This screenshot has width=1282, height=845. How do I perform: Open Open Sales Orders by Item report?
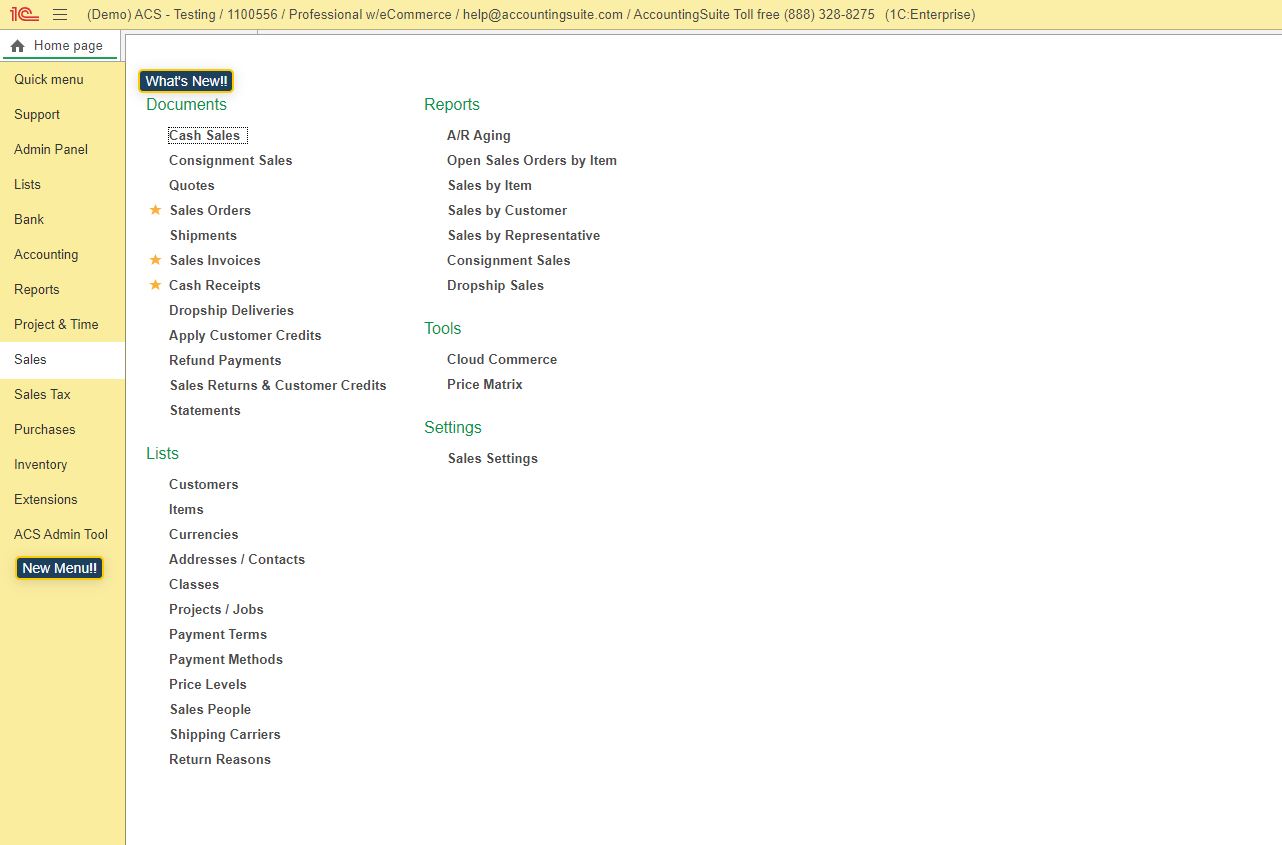[532, 161]
